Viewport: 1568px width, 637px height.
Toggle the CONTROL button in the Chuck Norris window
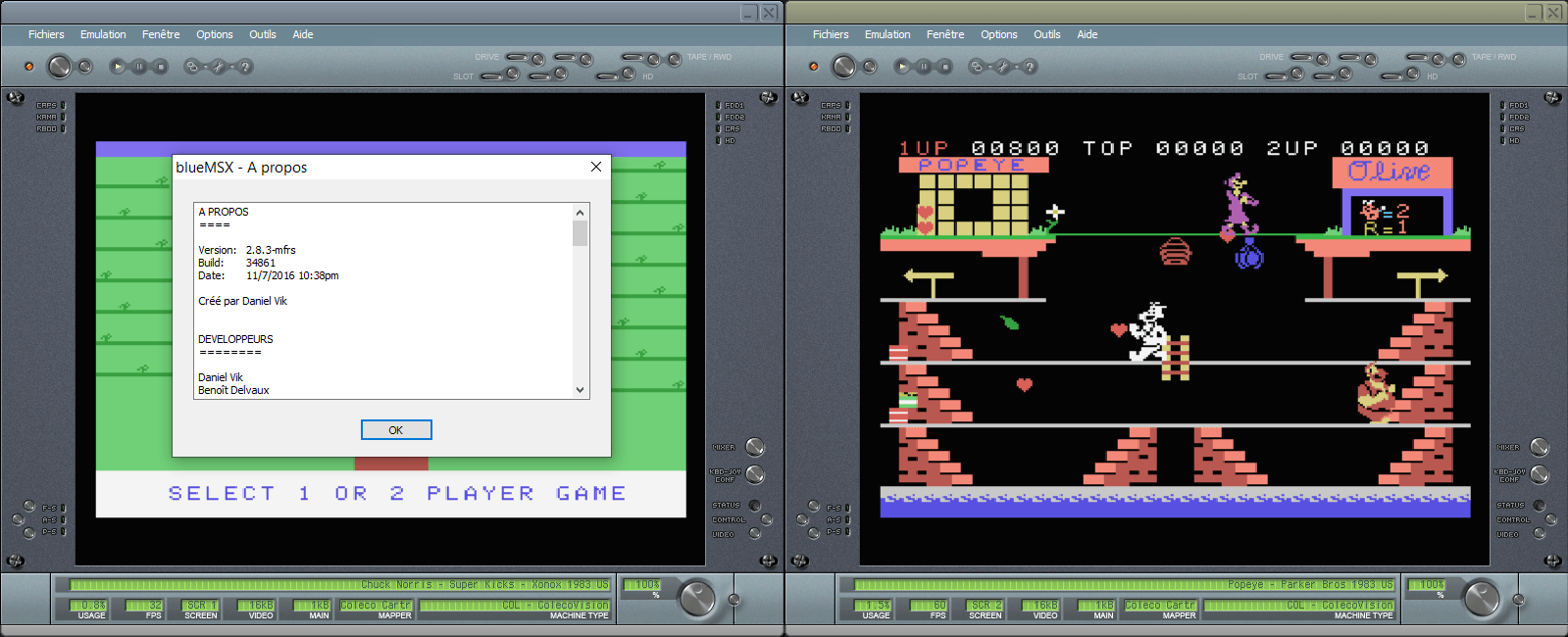pos(767,519)
